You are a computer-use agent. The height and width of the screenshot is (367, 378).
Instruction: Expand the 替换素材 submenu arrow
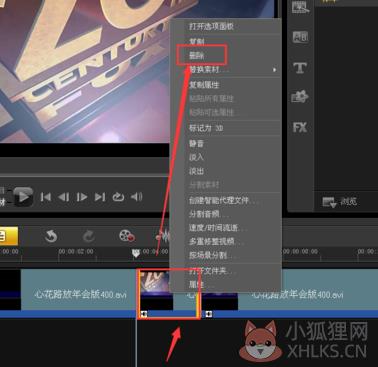point(274,70)
